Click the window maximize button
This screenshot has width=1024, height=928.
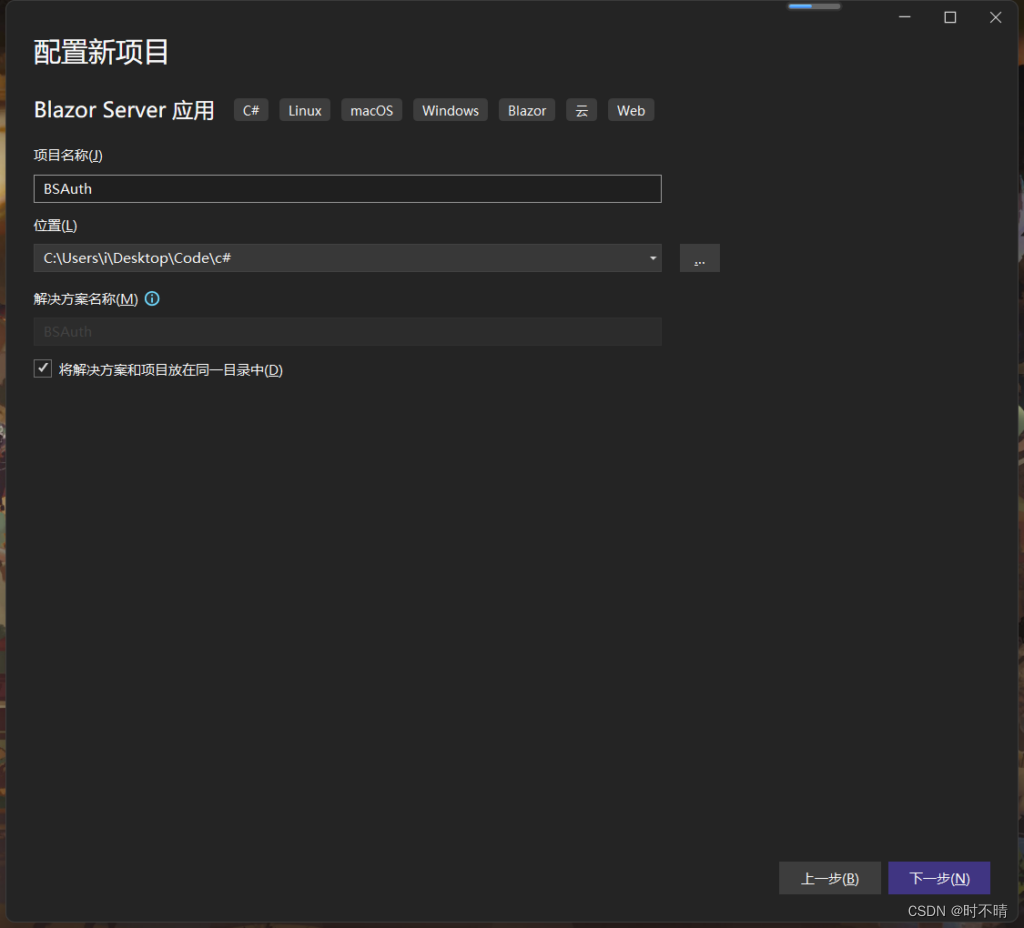pyautogui.click(x=949, y=17)
